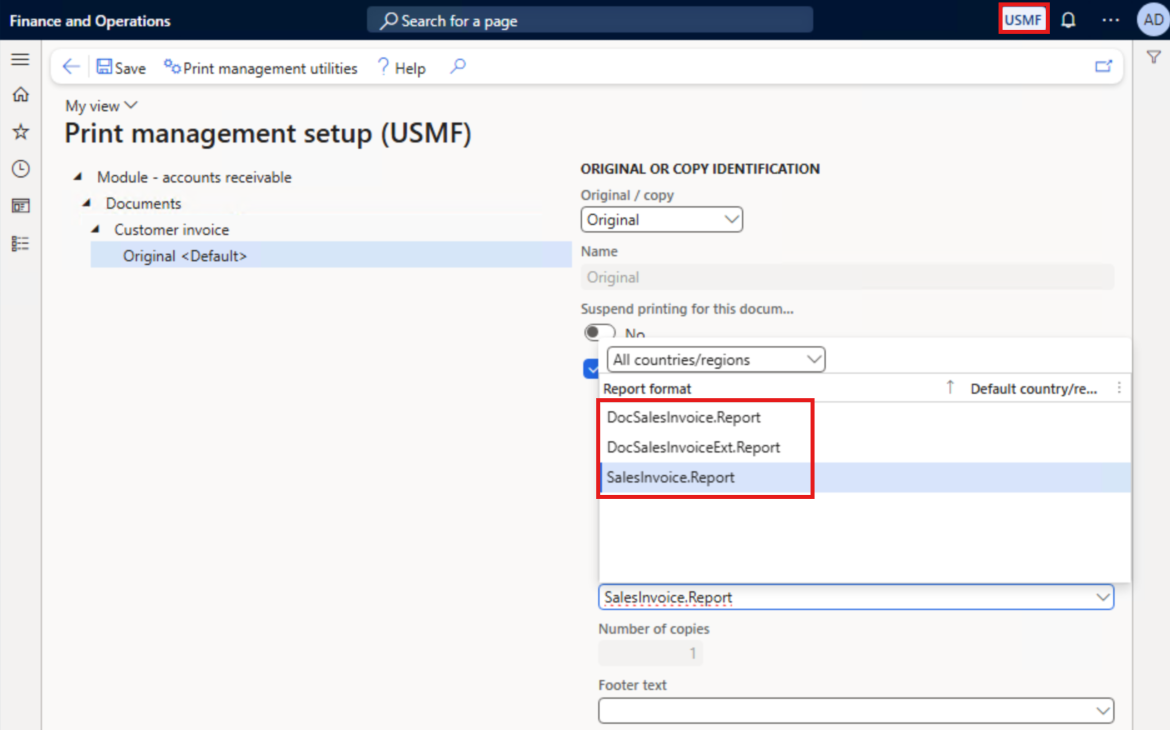The width and height of the screenshot is (1170, 730).
Task: Click the Save button
Action: 120,68
